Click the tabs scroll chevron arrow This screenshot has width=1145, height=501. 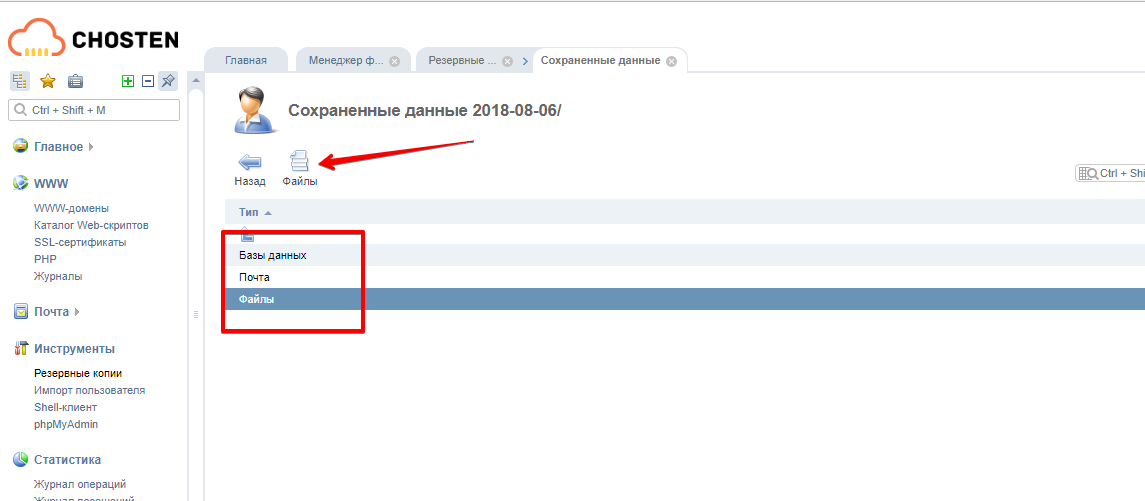click(x=525, y=61)
